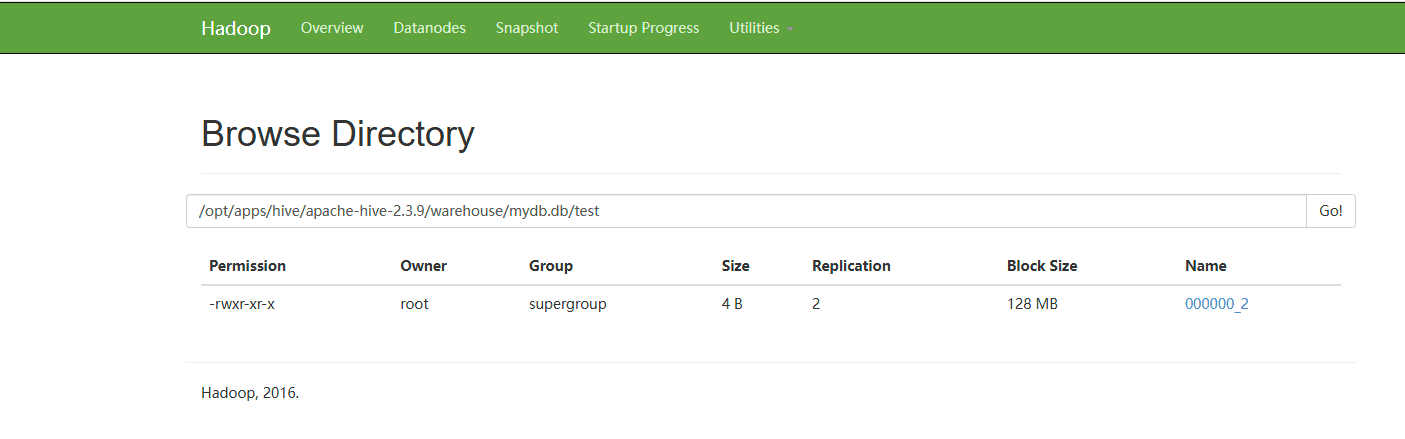The height and width of the screenshot is (439, 1405).
Task: Click the caret arrow beside Utilities
Action: 789,29
